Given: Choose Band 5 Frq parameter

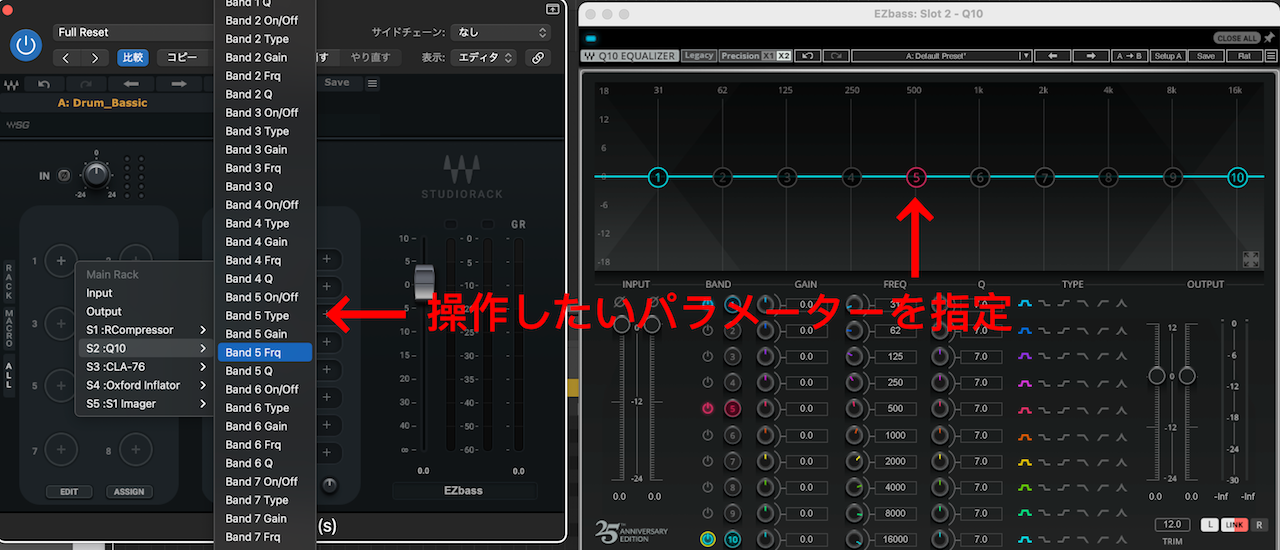Looking at the screenshot, I should tap(265, 352).
